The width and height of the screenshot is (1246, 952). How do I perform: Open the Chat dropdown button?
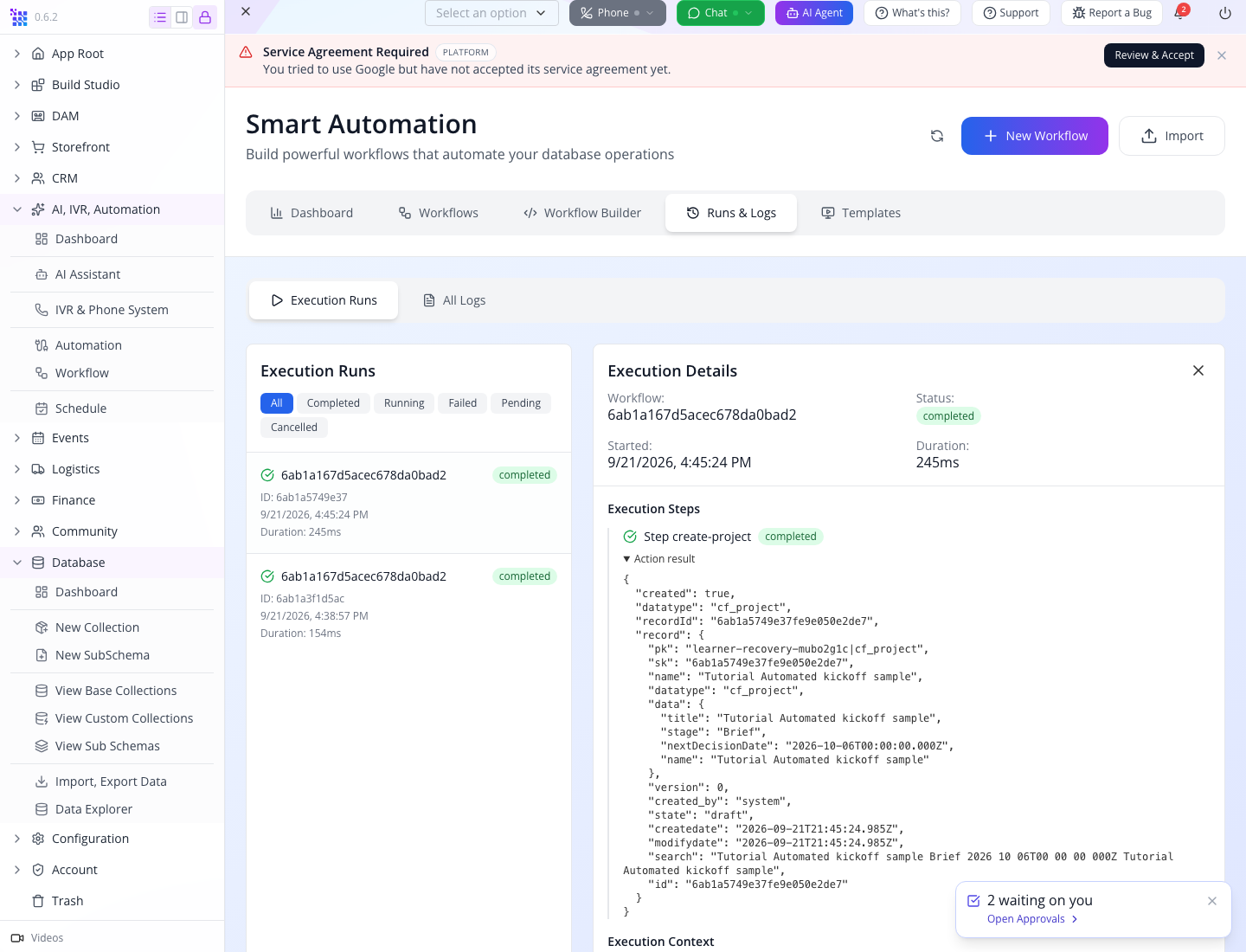click(721, 13)
